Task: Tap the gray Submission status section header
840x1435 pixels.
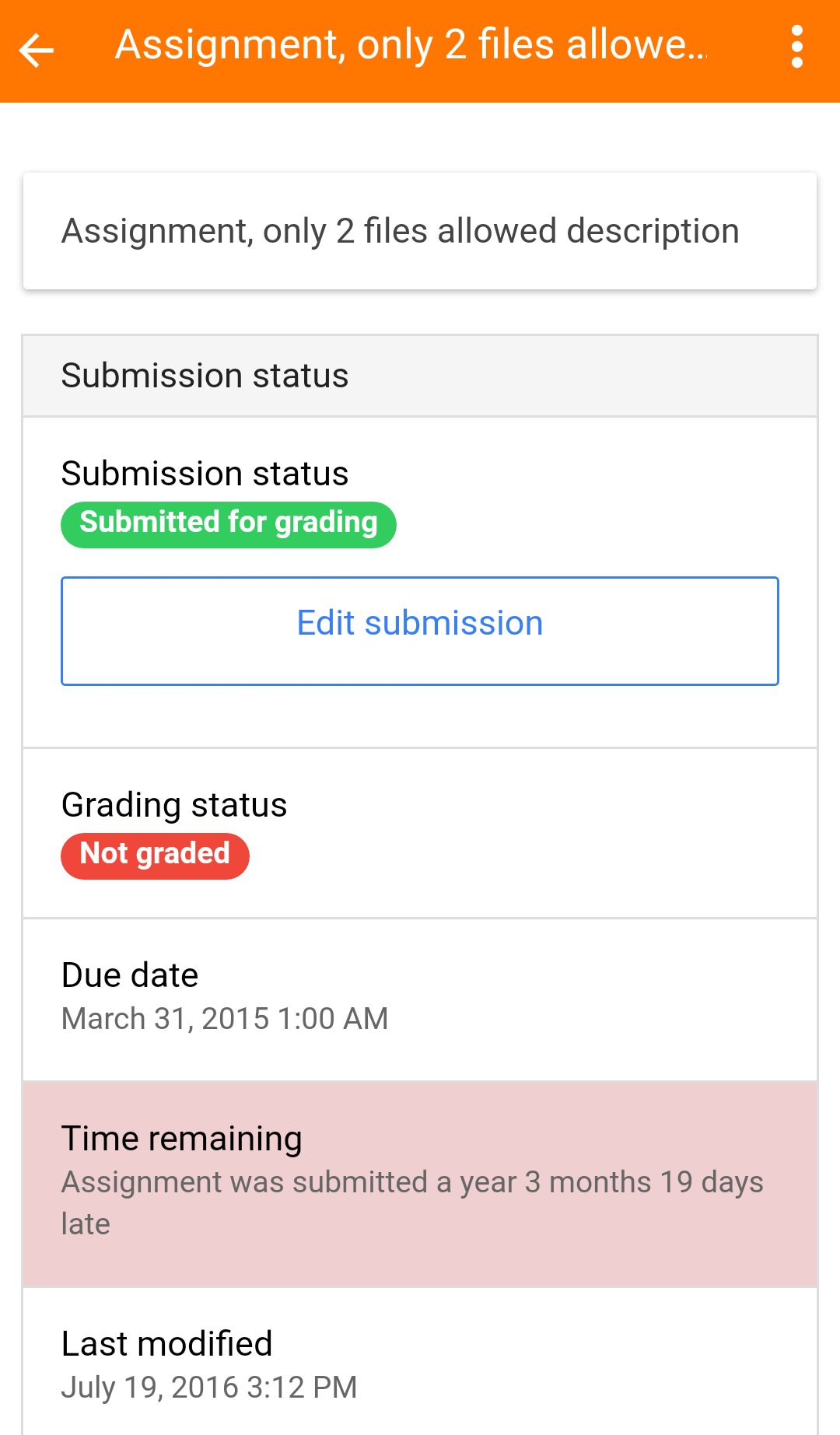Action: [x=420, y=376]
